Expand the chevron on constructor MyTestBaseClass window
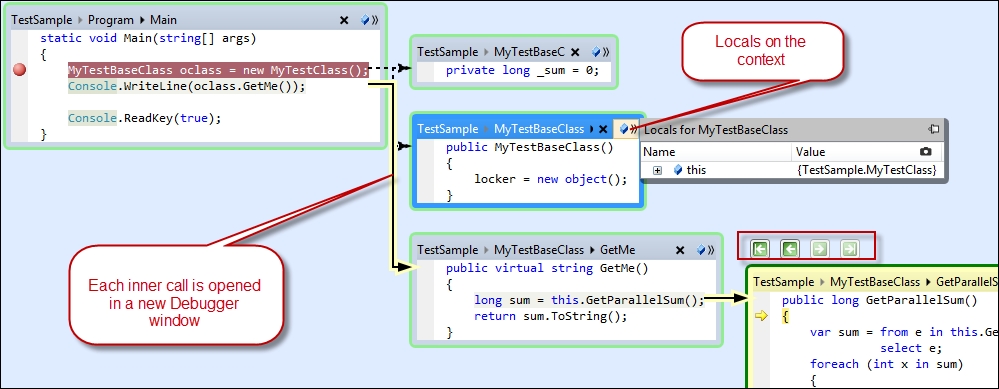Screen dimensions: 999x389 pyautogui.click(x=633, y=129)
